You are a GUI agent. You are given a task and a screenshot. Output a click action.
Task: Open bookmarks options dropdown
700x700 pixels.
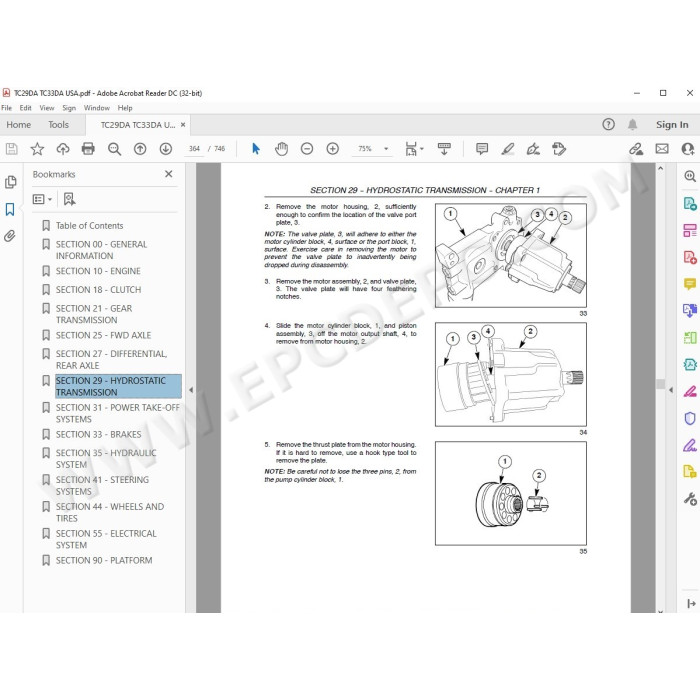tap(43, 199)
